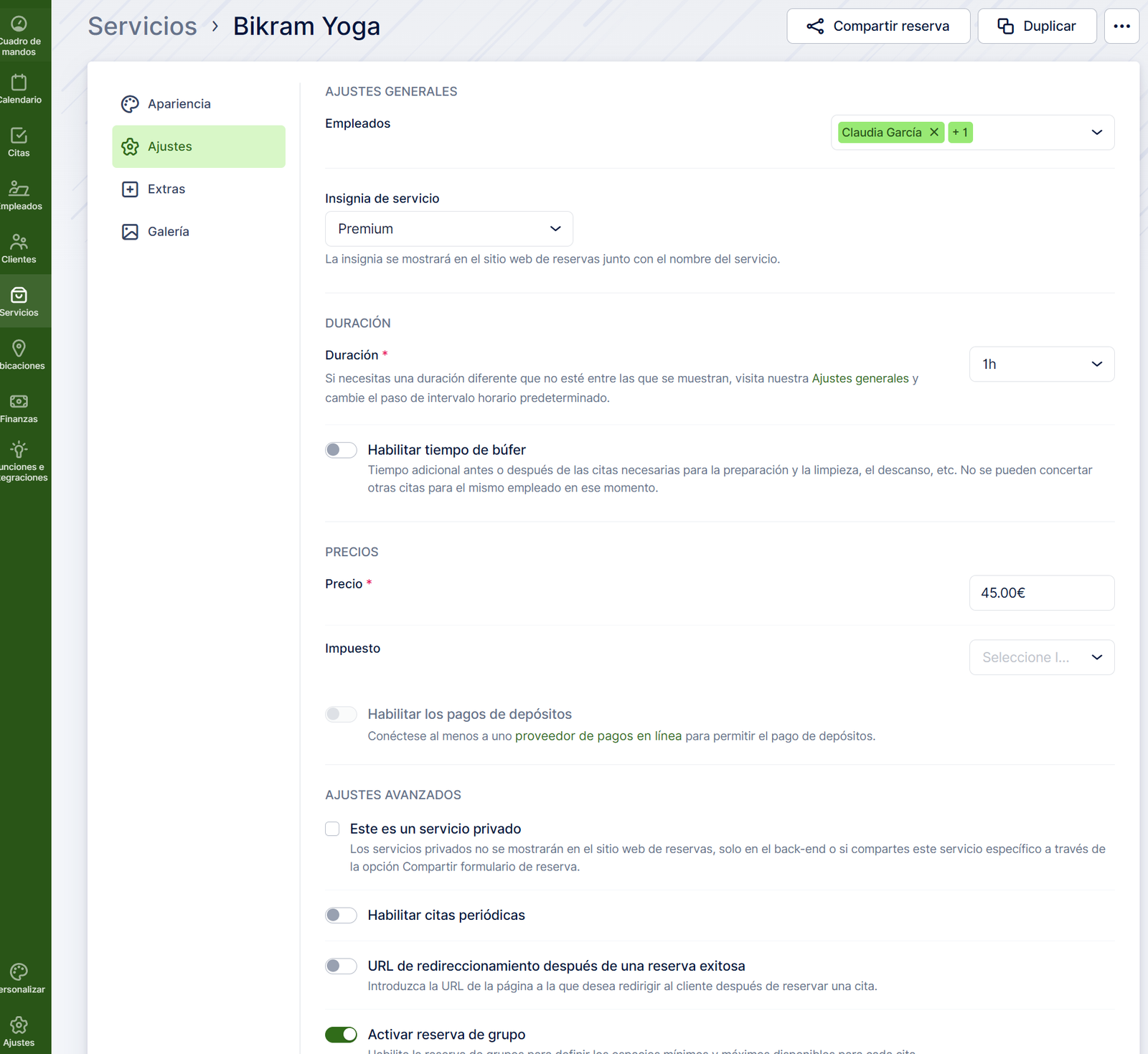The width and height of the screenshot is (1148, 1054).
Task: Click the Personalizar palette icon
Action: click(19, 972)
